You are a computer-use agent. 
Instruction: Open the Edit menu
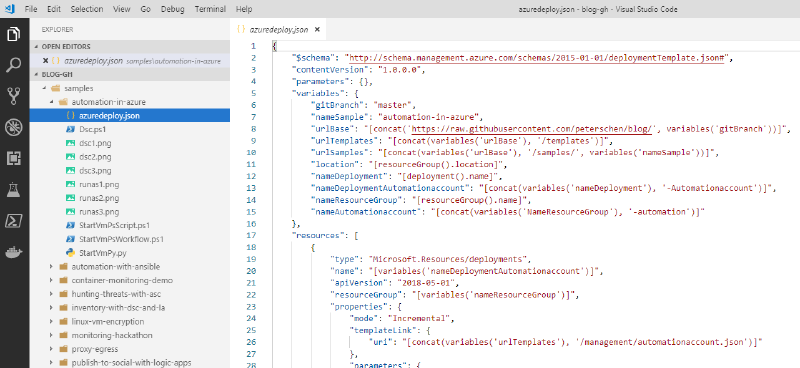pyautogui.click(x=53, y=9)
